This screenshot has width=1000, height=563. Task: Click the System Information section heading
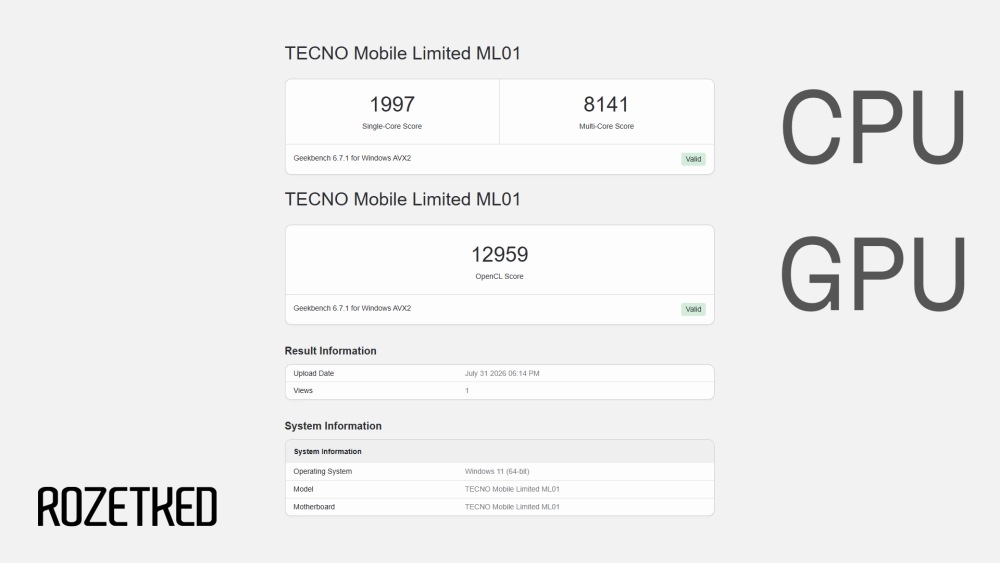[333, 426]
